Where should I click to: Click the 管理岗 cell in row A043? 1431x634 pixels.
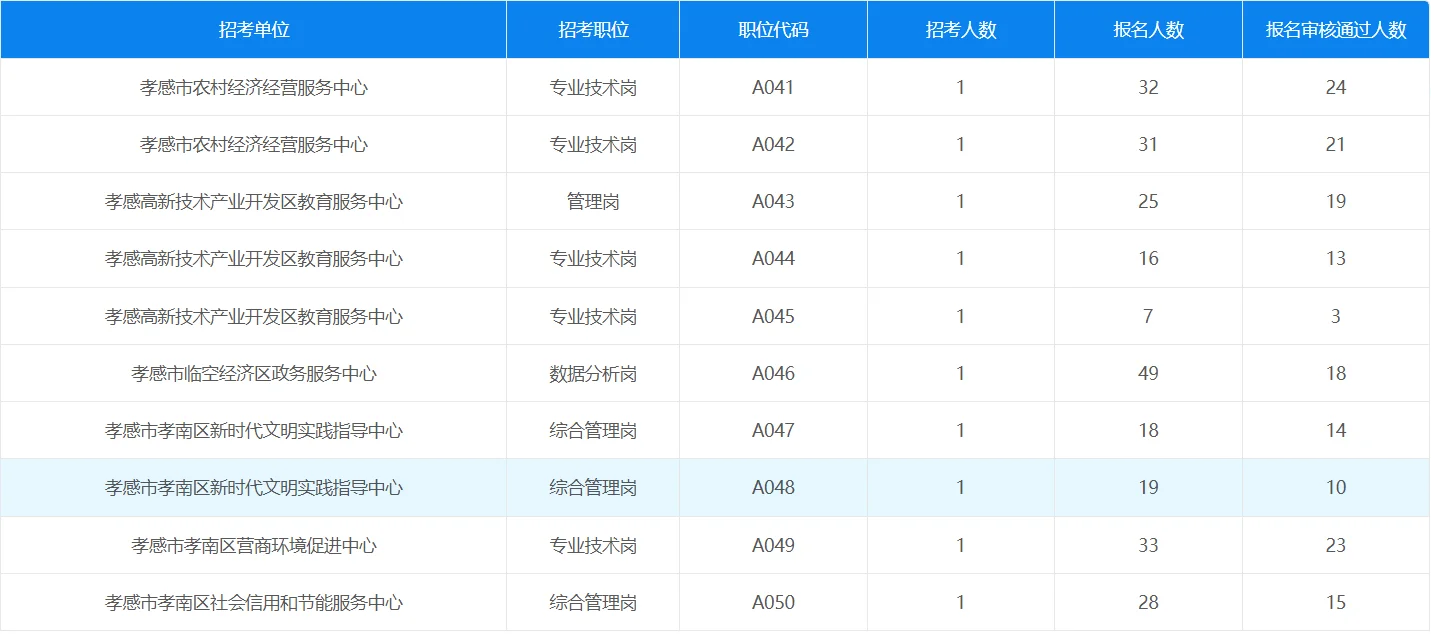(x=594, y=200)
